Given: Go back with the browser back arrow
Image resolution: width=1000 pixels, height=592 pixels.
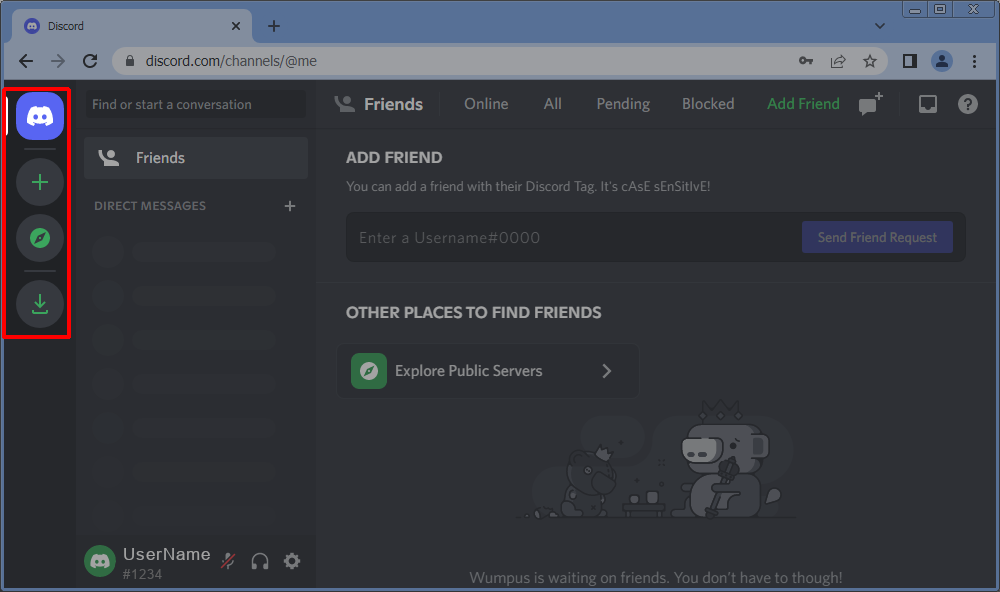Looking at the screenshot, I should (26, 61).
